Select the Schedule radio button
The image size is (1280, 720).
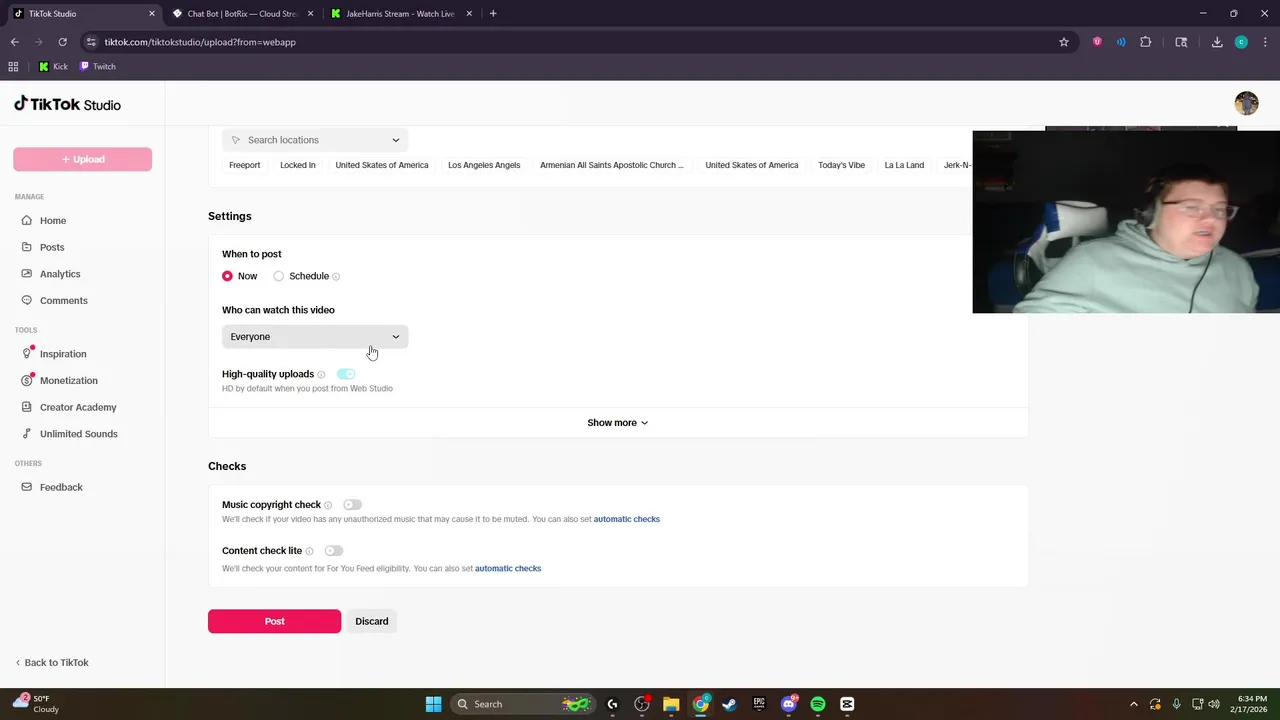point(278,276)
